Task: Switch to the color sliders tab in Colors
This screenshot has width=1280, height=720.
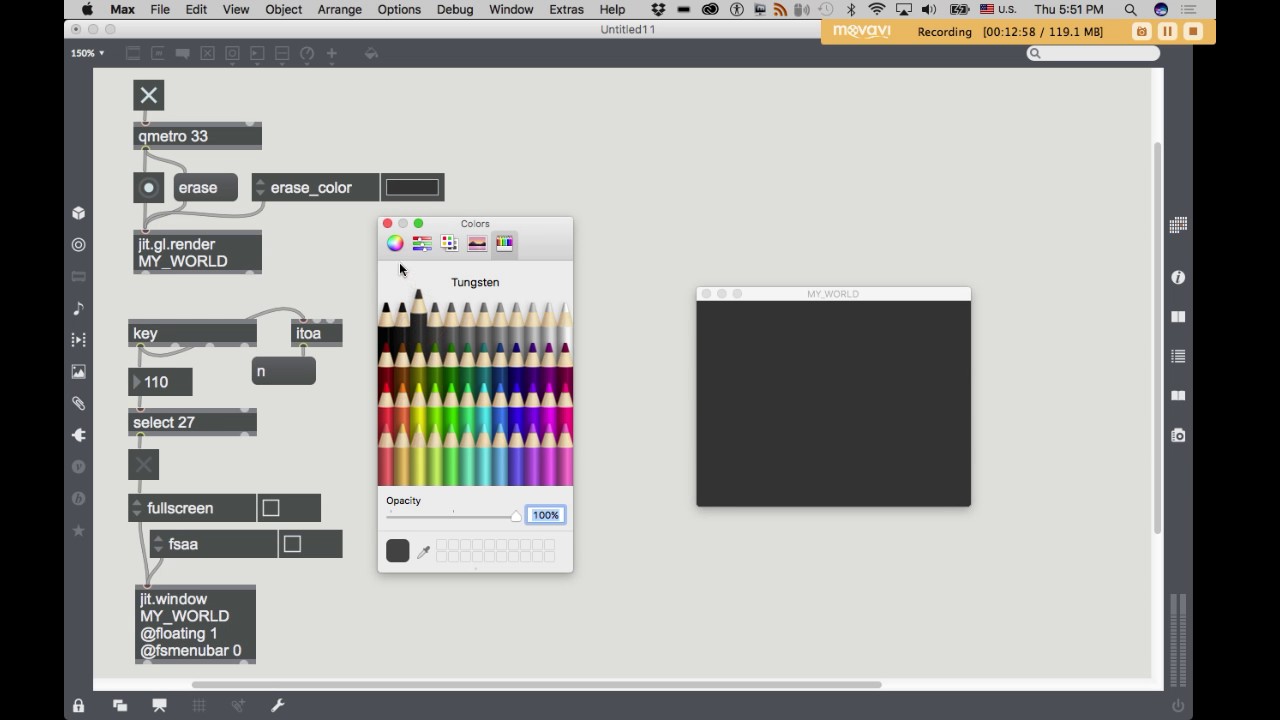Action: (x=422, y=243)
